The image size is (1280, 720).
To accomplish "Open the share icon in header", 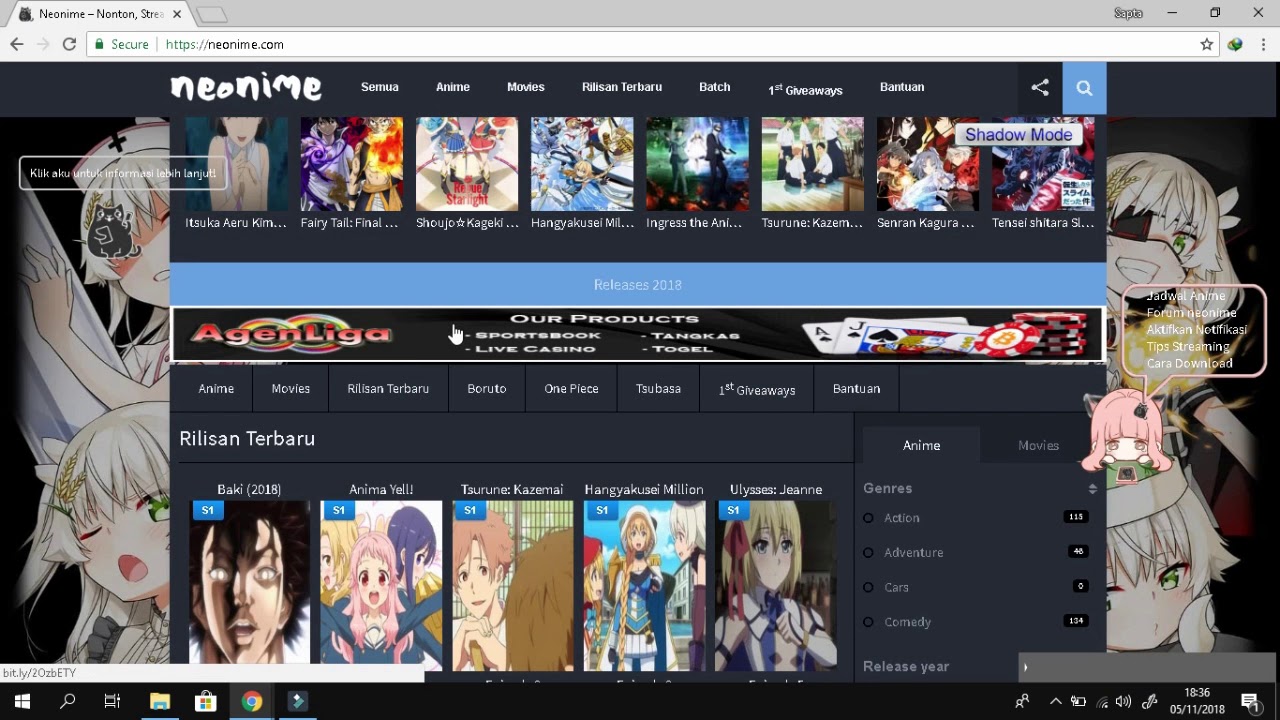I will tap(1040, 88).
